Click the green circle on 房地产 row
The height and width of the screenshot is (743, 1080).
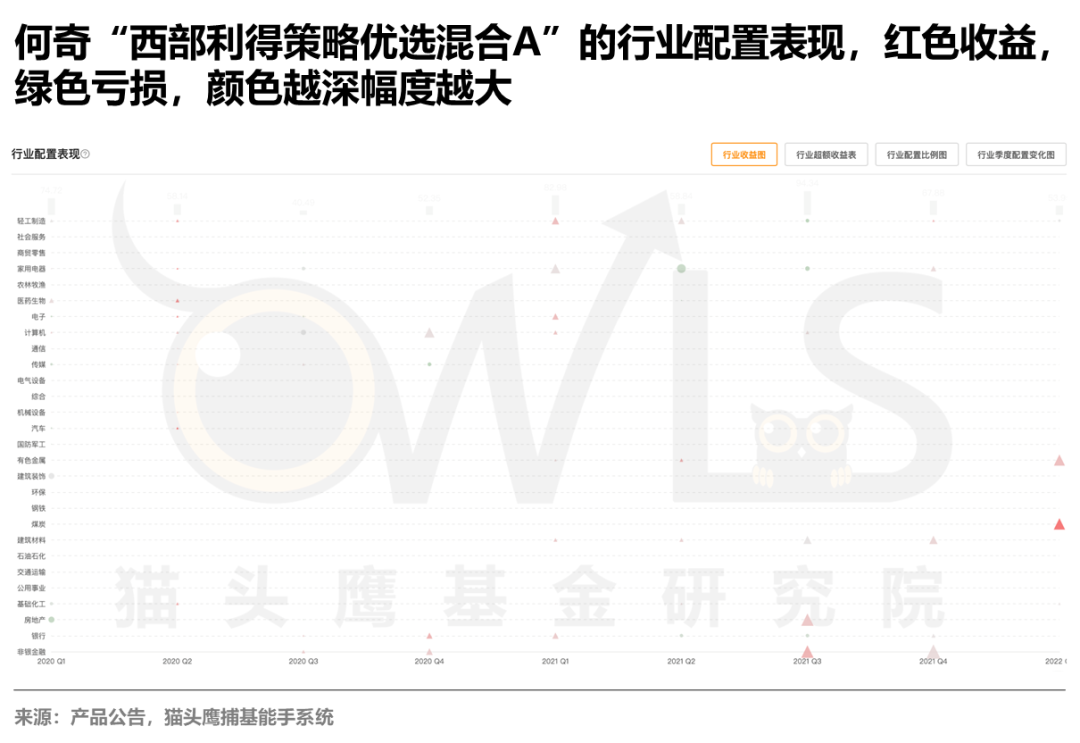[51, 620]
